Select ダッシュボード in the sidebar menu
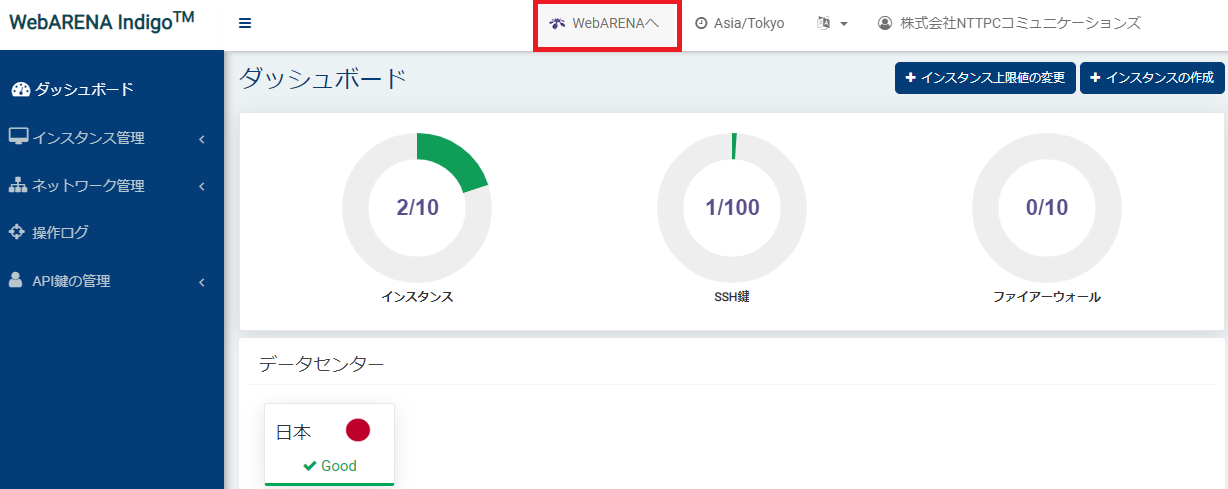The image size is (1228, 489). click(x=84, y=90)
